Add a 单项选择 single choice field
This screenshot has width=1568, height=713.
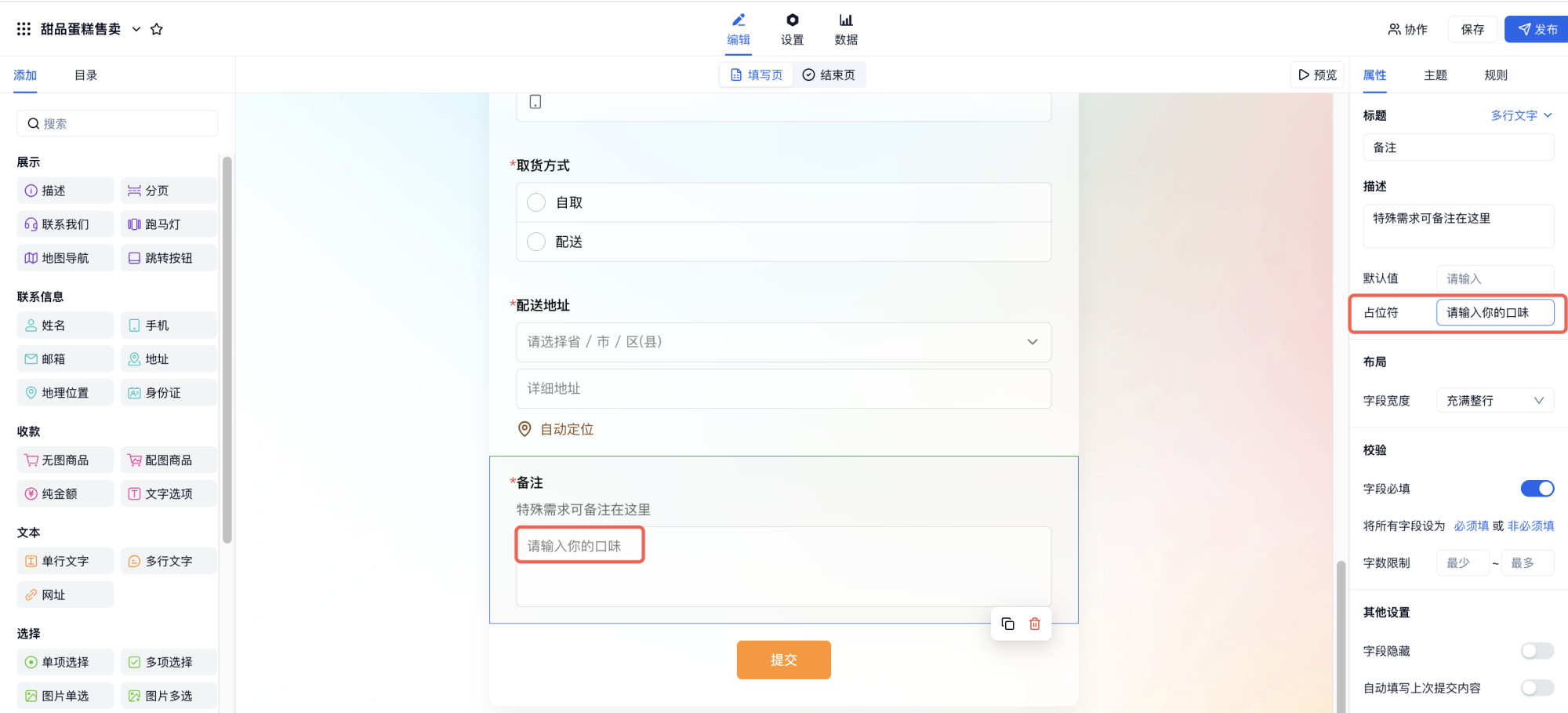click(x=65, y=663)
